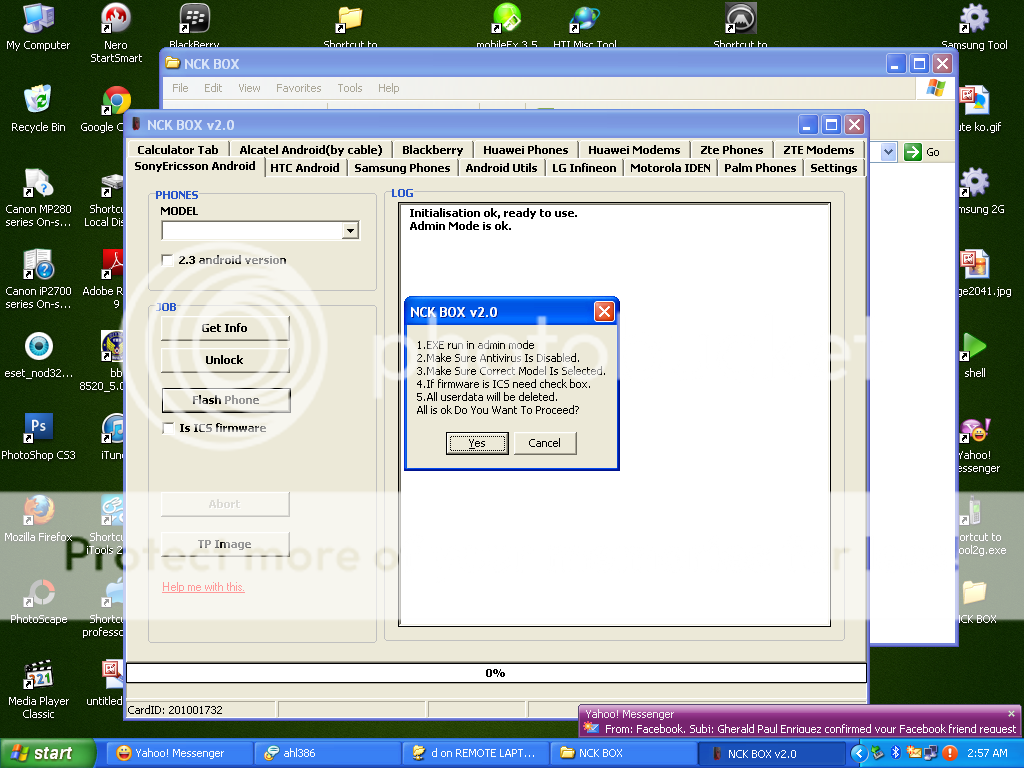Switch to the Huawei Modems tab

pos(634,150)
